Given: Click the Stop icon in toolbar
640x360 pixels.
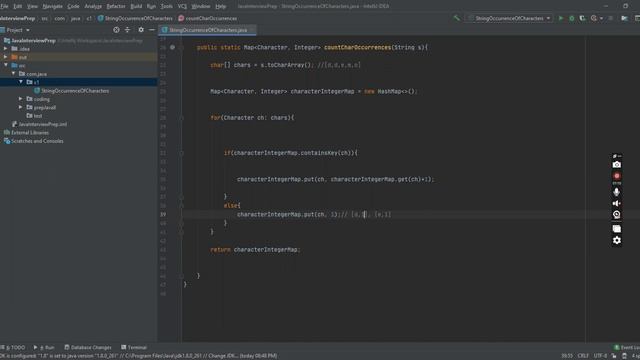Looking at the screenshot, I should [611, 18].
